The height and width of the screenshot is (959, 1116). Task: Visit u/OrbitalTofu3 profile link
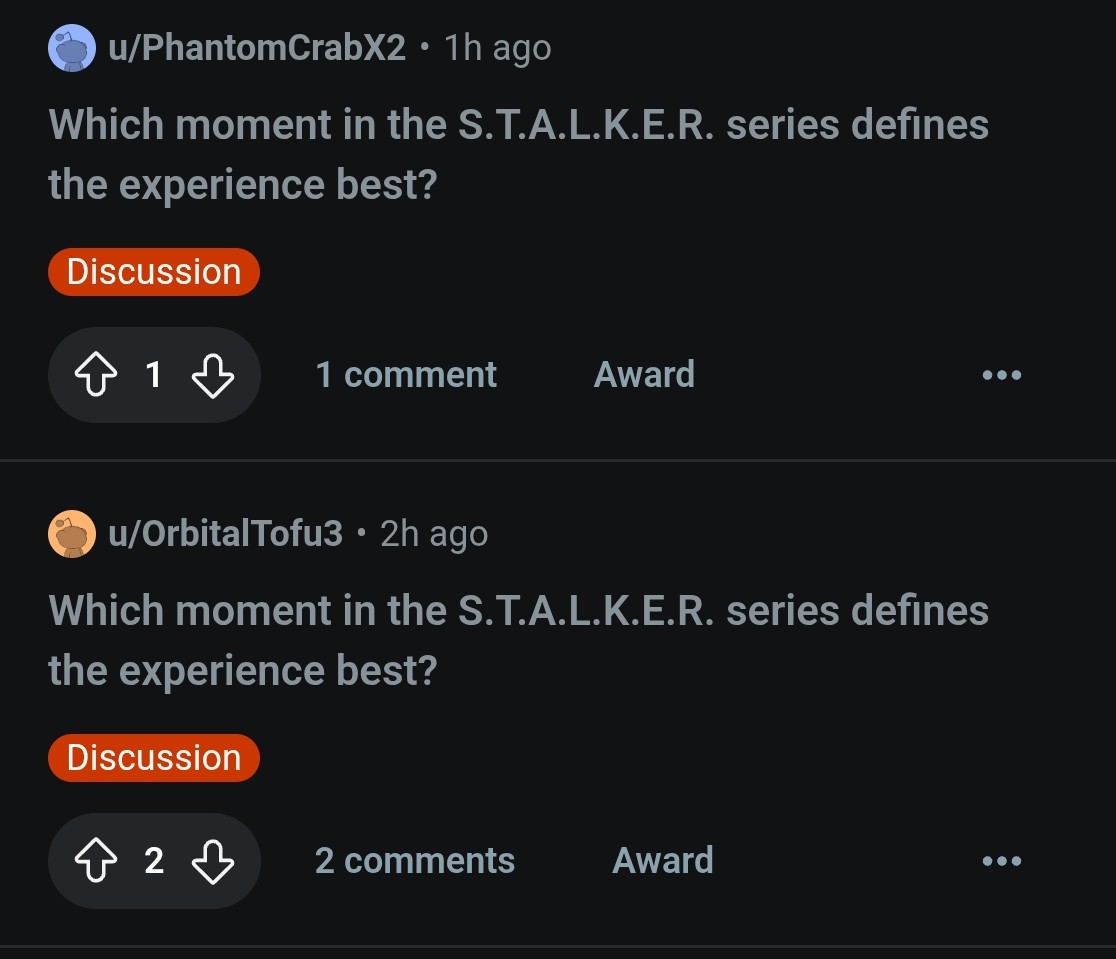pos(225,534)
